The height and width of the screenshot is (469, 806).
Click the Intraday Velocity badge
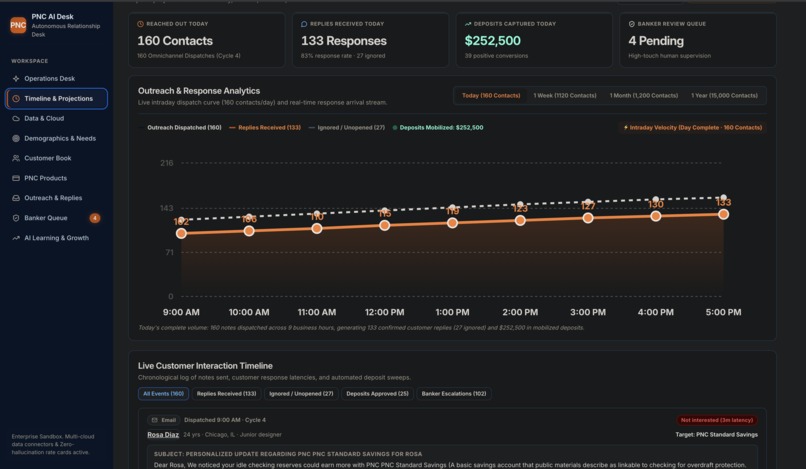(692, 128)
